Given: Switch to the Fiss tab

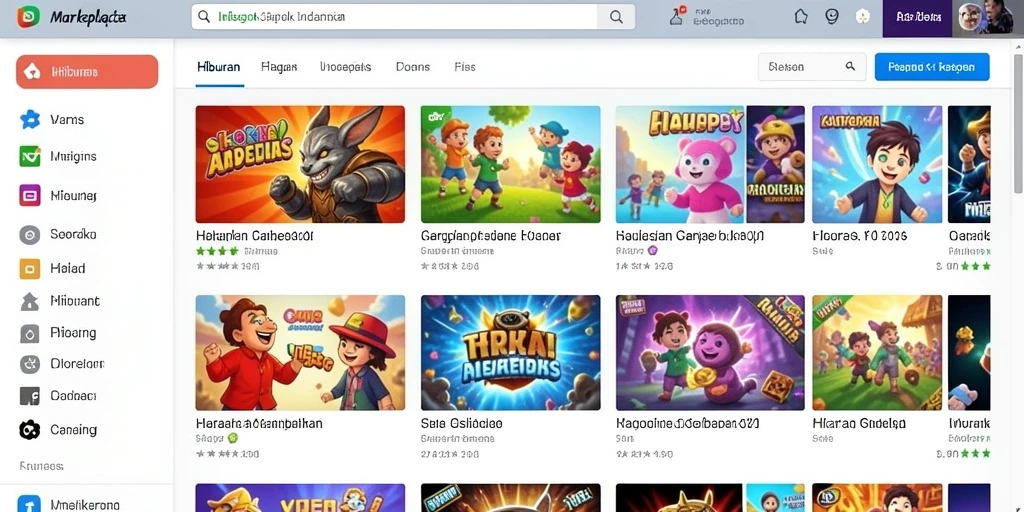Looking at the screenshot, I should [464, 67].
